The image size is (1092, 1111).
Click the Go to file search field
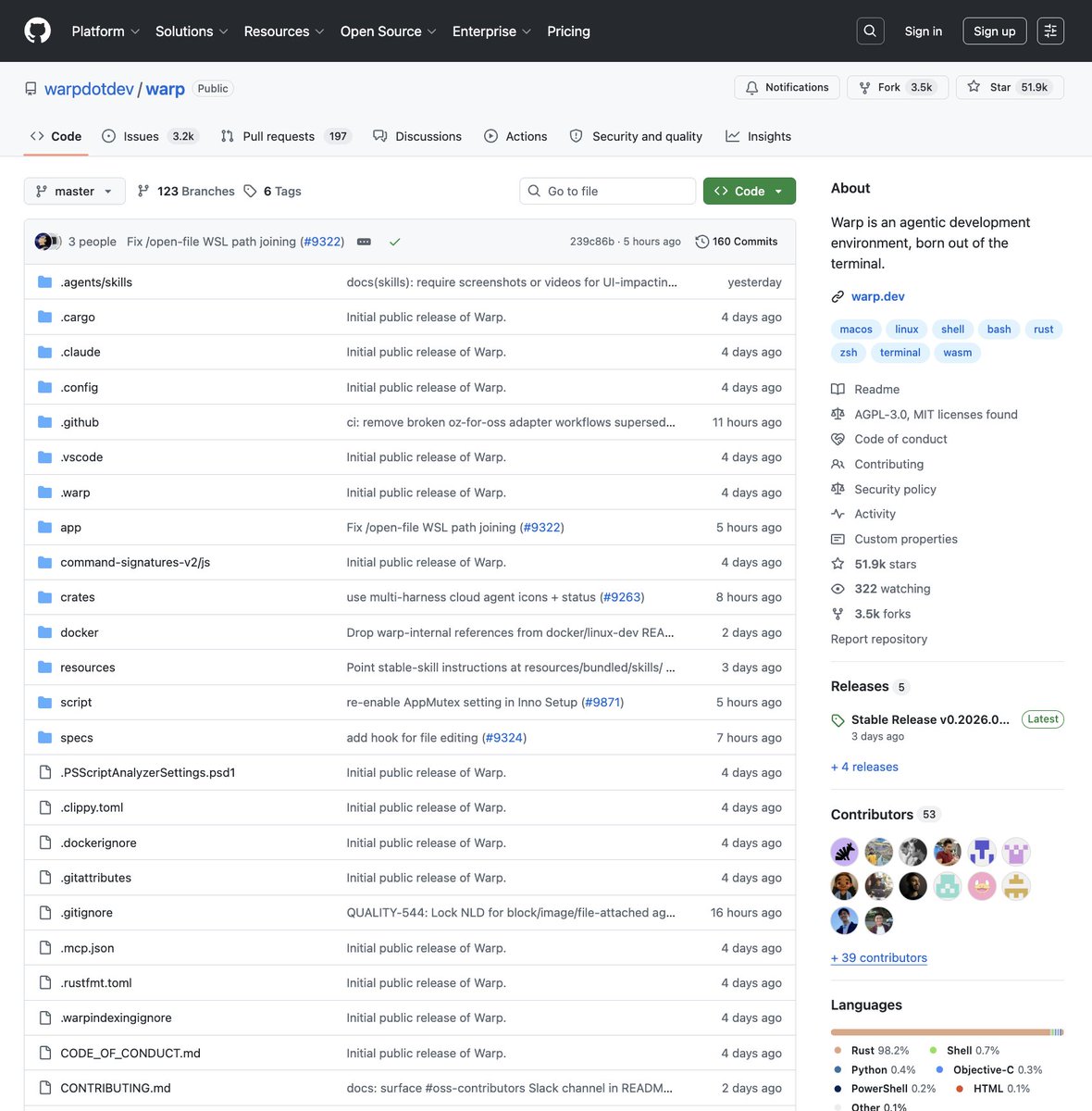point(608,191)
